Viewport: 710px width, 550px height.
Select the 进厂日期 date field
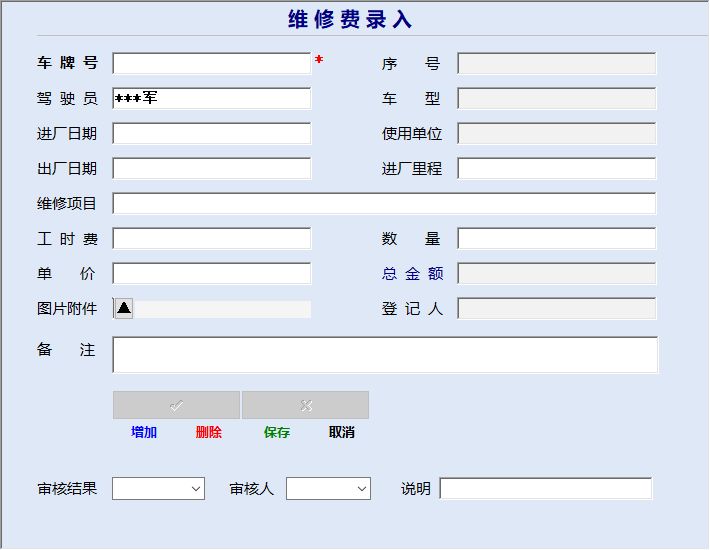tap(212, 134)
